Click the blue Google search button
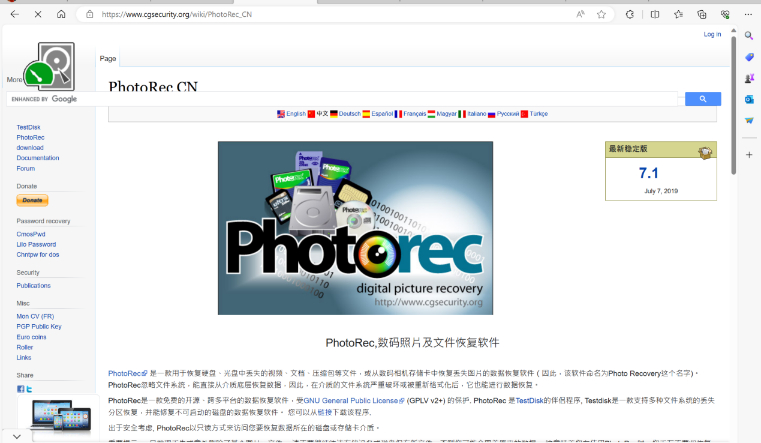Viewport: 761px width, 443px height. click(x=703, y=99)
